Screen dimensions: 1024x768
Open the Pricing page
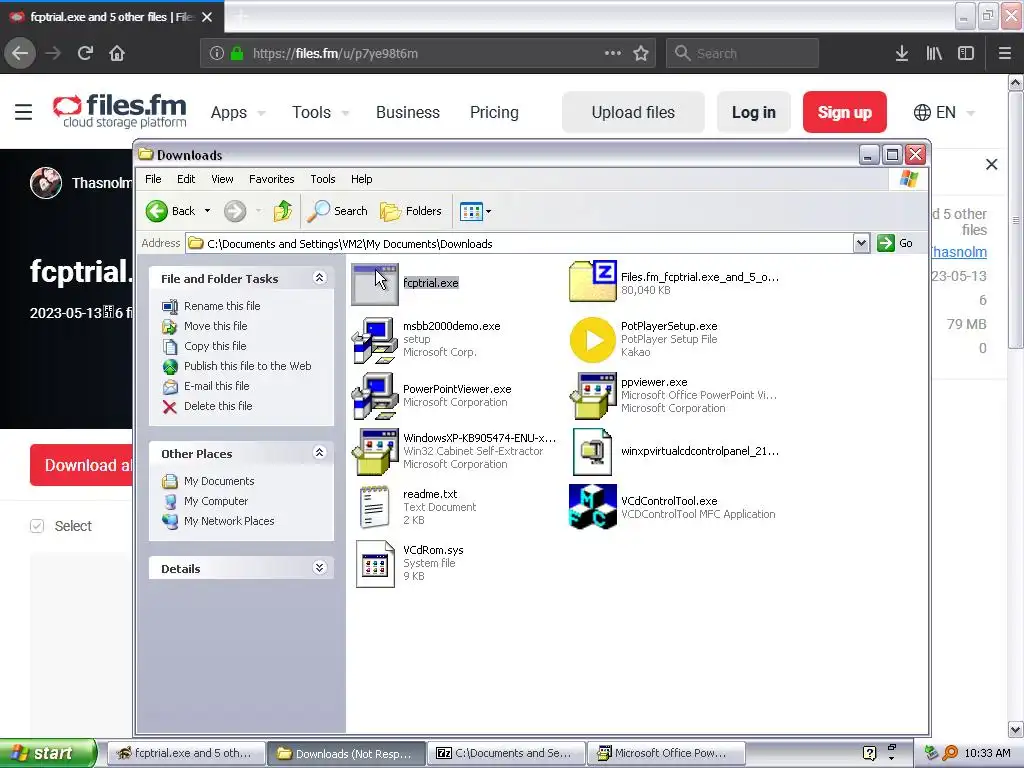(494, 112)
